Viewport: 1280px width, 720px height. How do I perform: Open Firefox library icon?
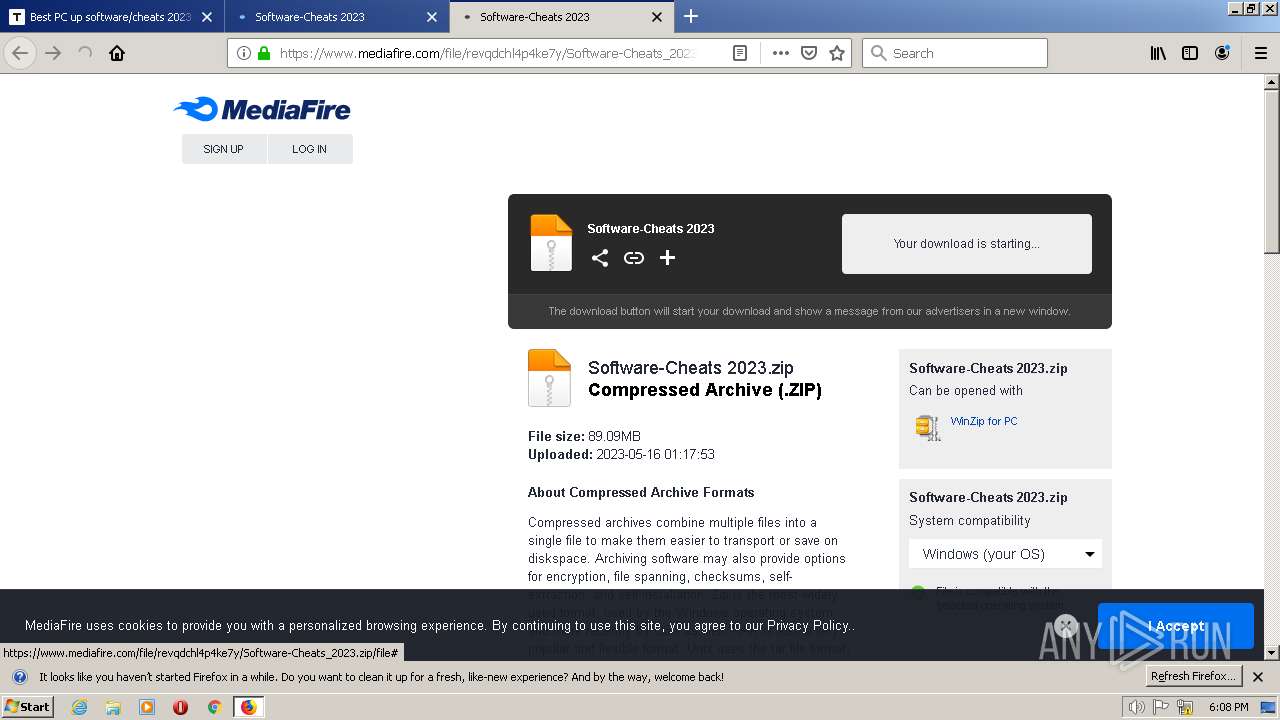(x=1158, y=53)
